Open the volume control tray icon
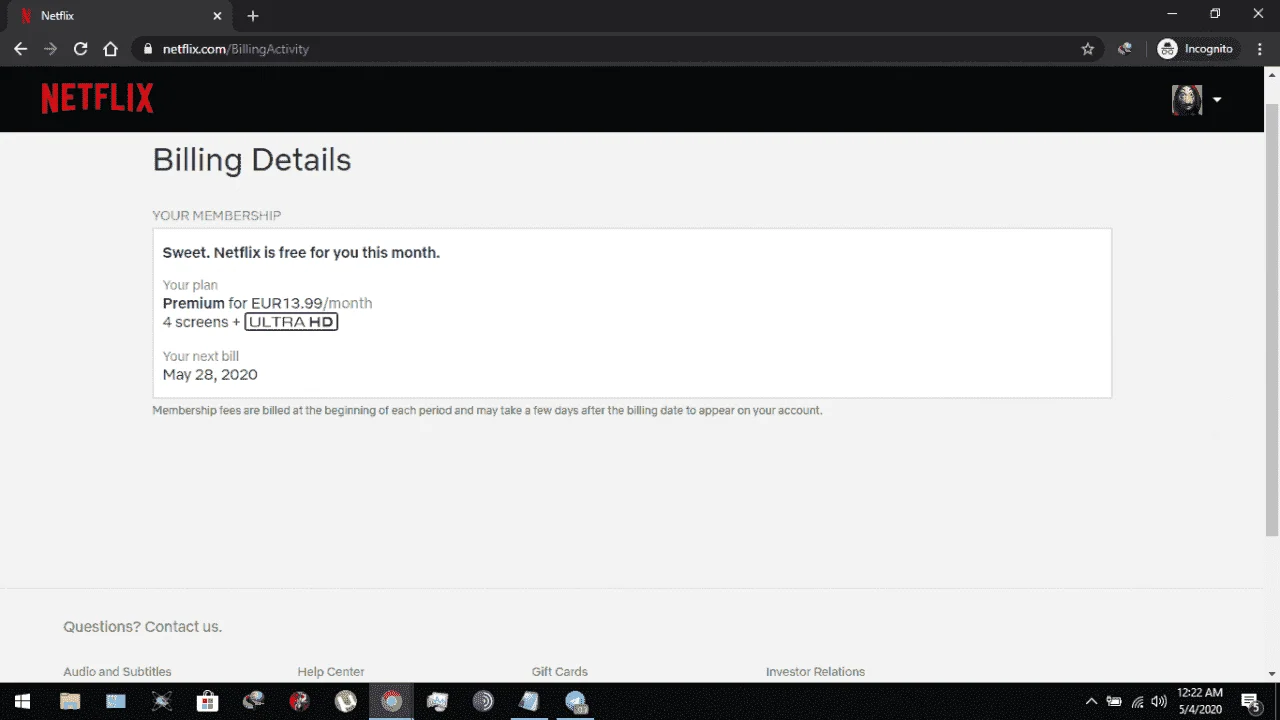This screenshot has height=720, width=1280. click(x=1159, y=701)
